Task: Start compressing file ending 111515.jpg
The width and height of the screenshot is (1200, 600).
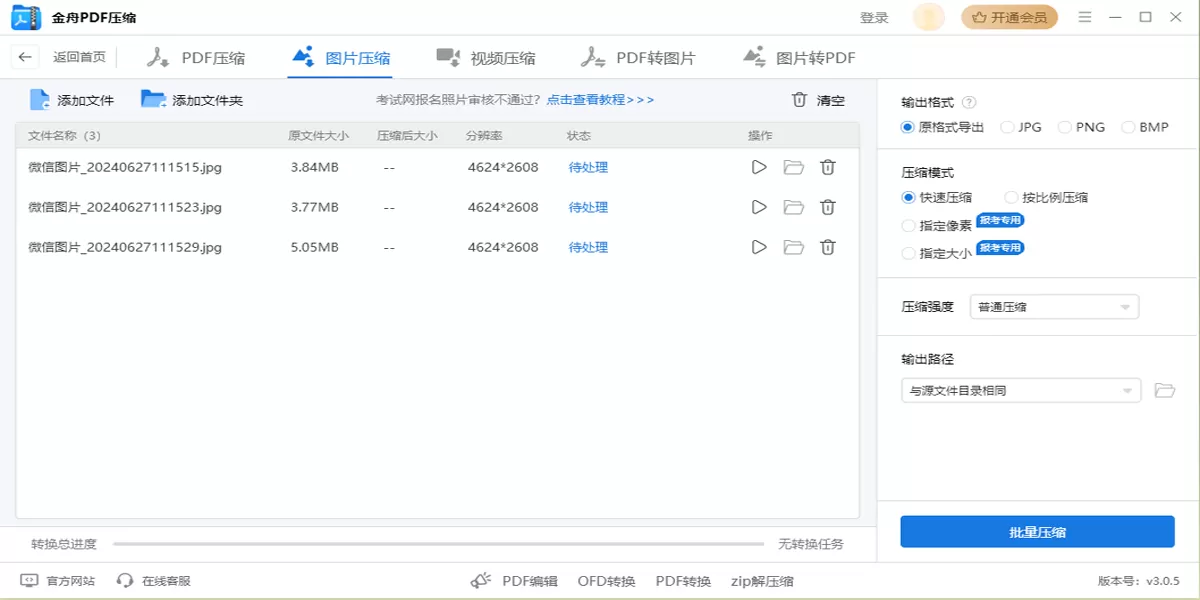Action: click(759, 167)
